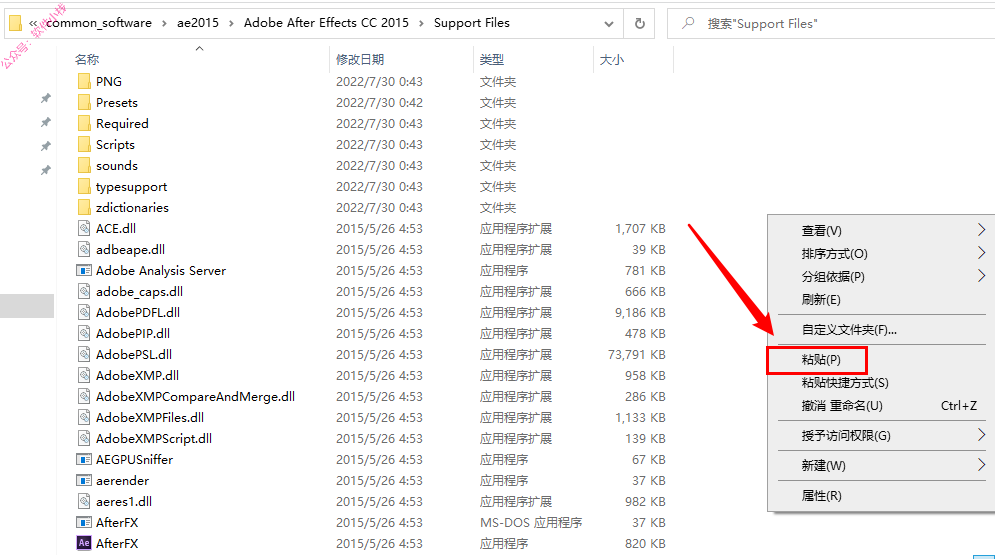The height and width of the screenshot is (559, 995).
Task: Click the 73,791 KB size cell
Action: [636, 354]
